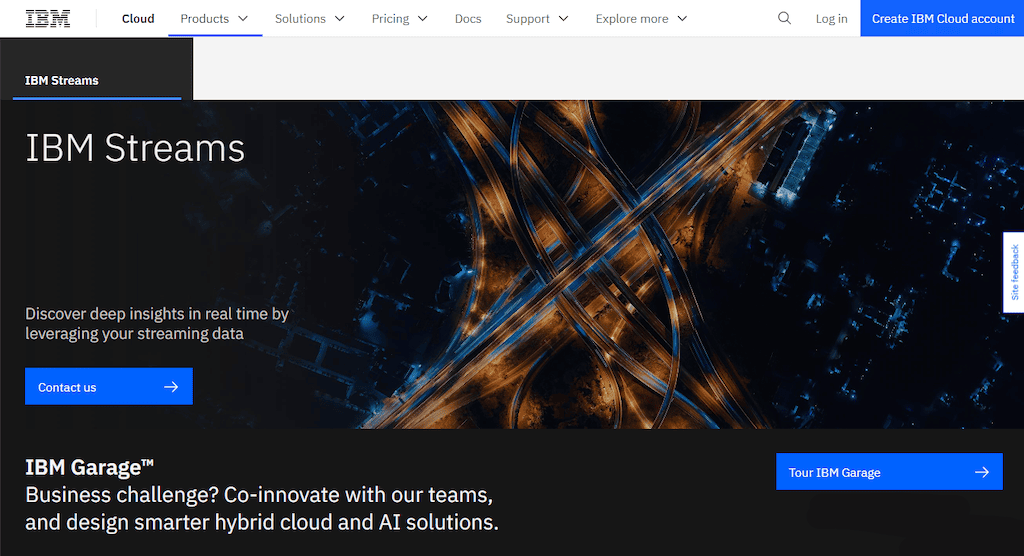
Task: Click the IBM Streams hero heading
Action: pos(135,148)
